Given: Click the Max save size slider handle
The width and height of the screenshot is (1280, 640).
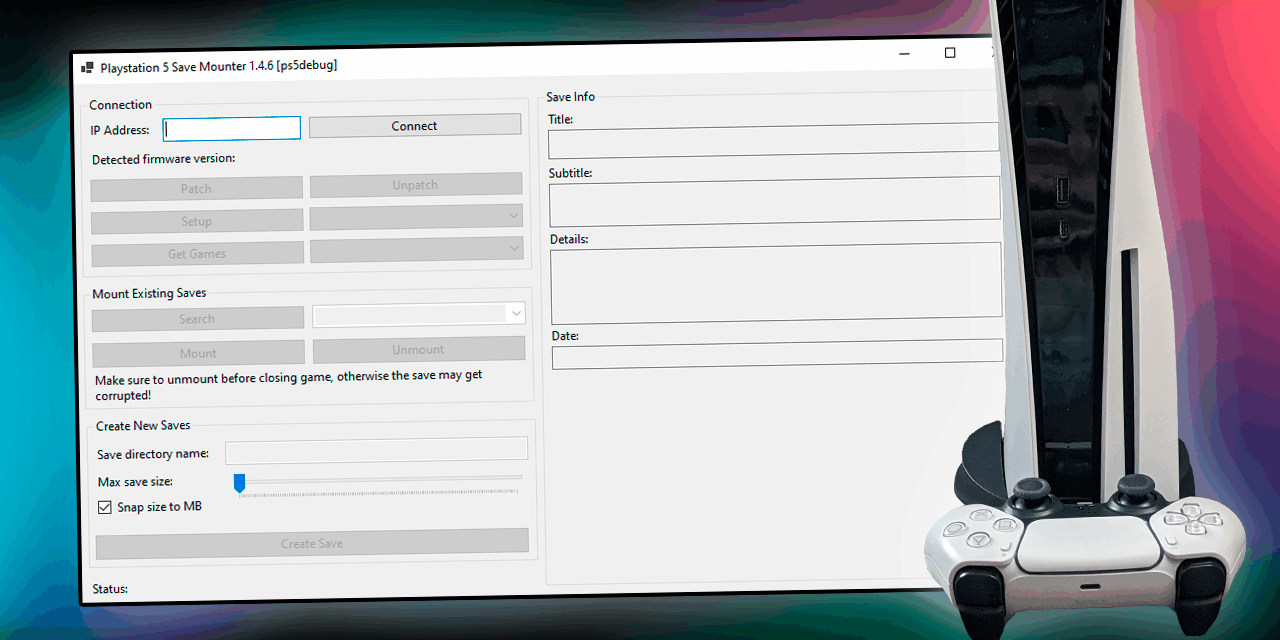Looking at the screenshot, I should click(x=239, y=484).
